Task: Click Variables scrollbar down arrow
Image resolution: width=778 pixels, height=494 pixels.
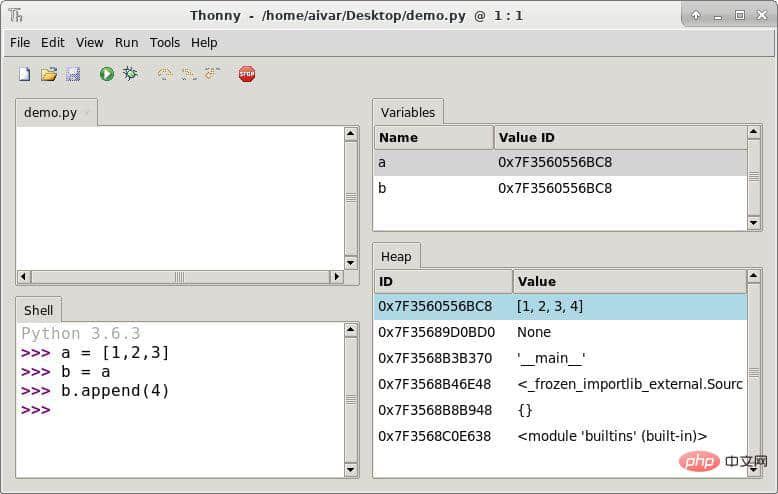Action: 754,223
